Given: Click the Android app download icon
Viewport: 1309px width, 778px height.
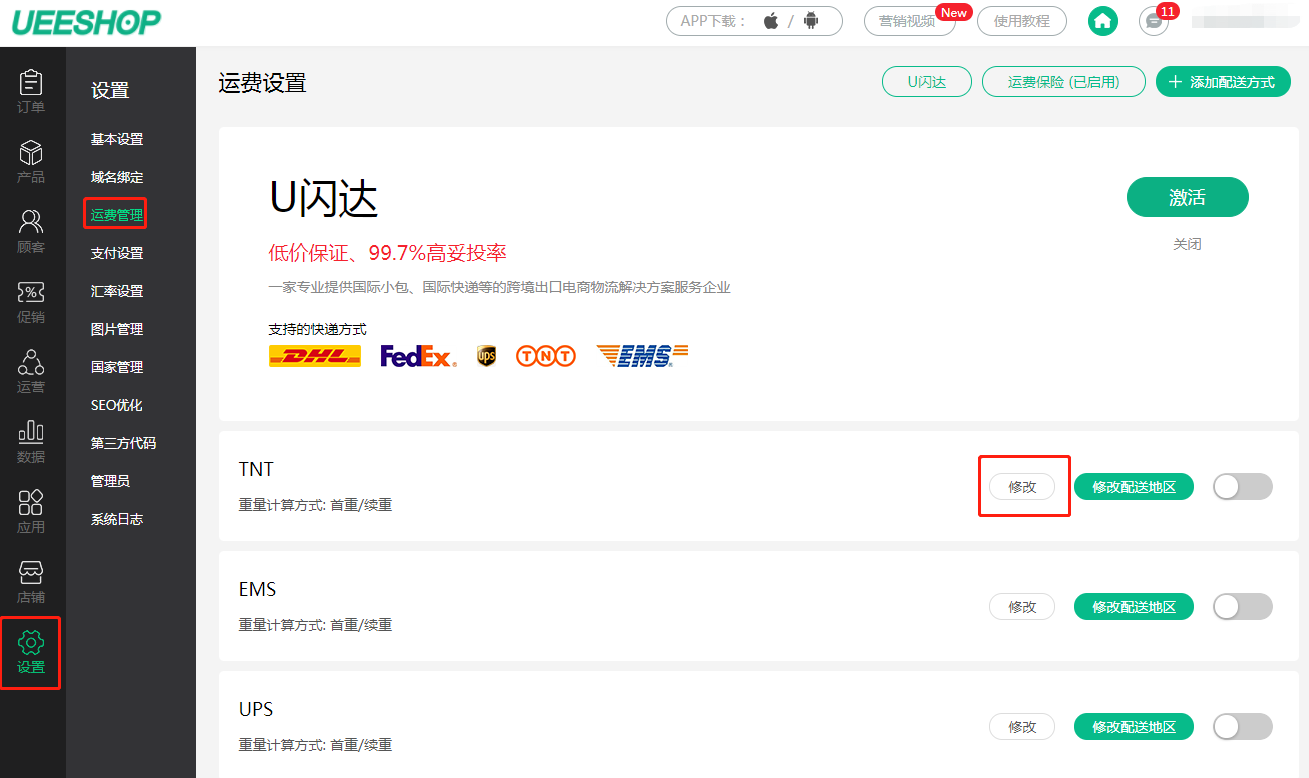Looking at the screenshot, I should point(811,20).
